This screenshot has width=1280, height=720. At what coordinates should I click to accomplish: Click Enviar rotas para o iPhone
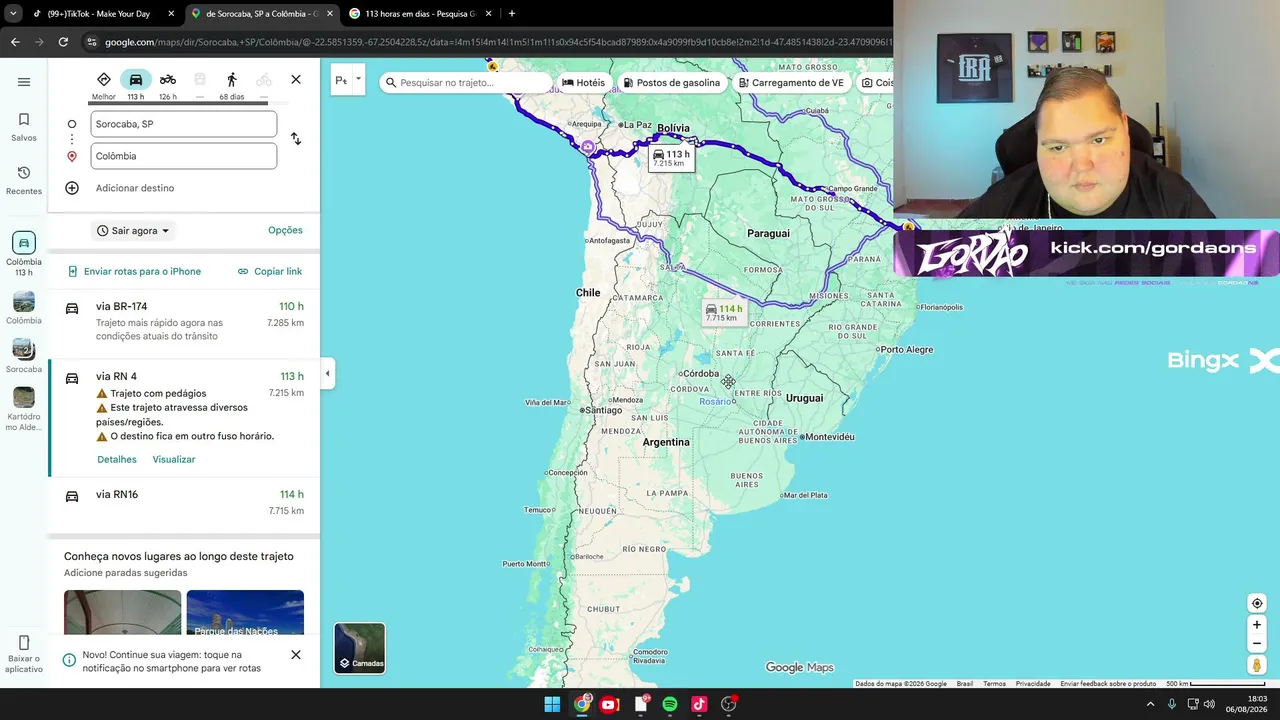[134, 271]
